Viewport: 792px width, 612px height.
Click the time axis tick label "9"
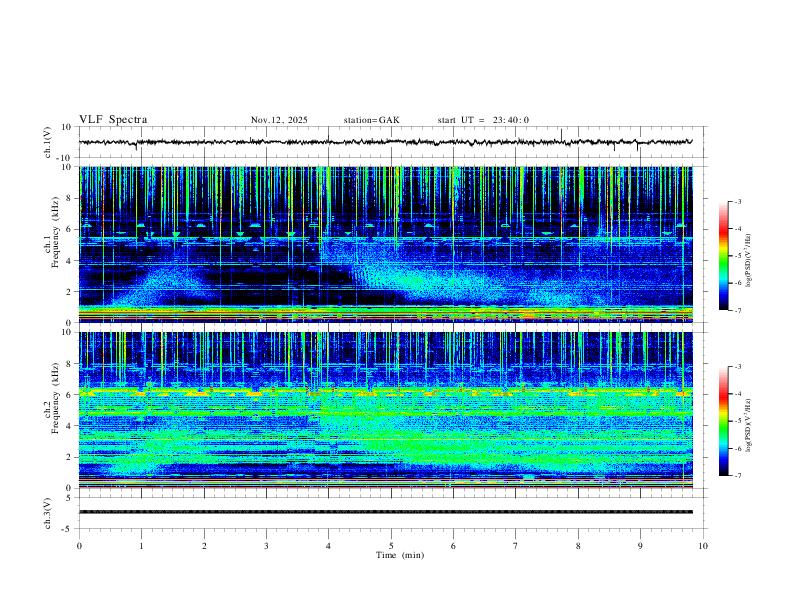coord(640,546)
